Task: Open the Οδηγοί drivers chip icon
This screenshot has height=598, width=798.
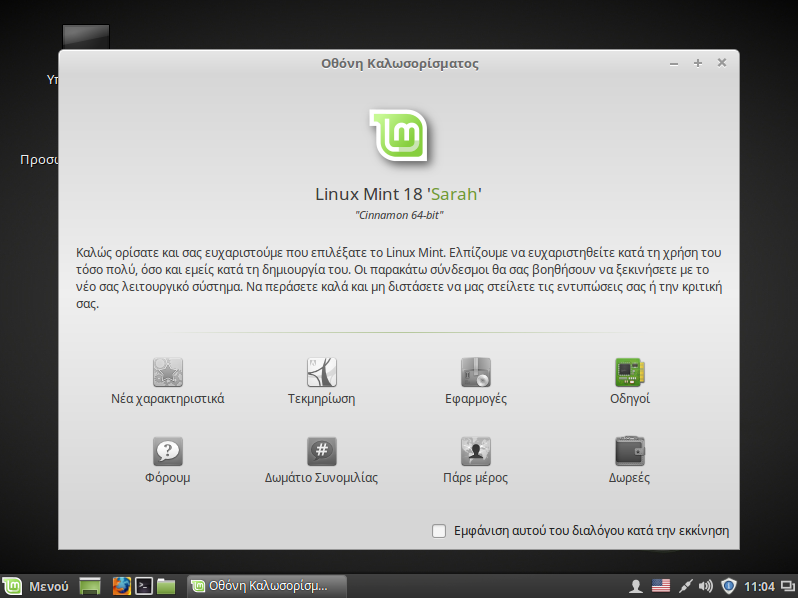Action: pyautogui.click(x=630, y=372)
